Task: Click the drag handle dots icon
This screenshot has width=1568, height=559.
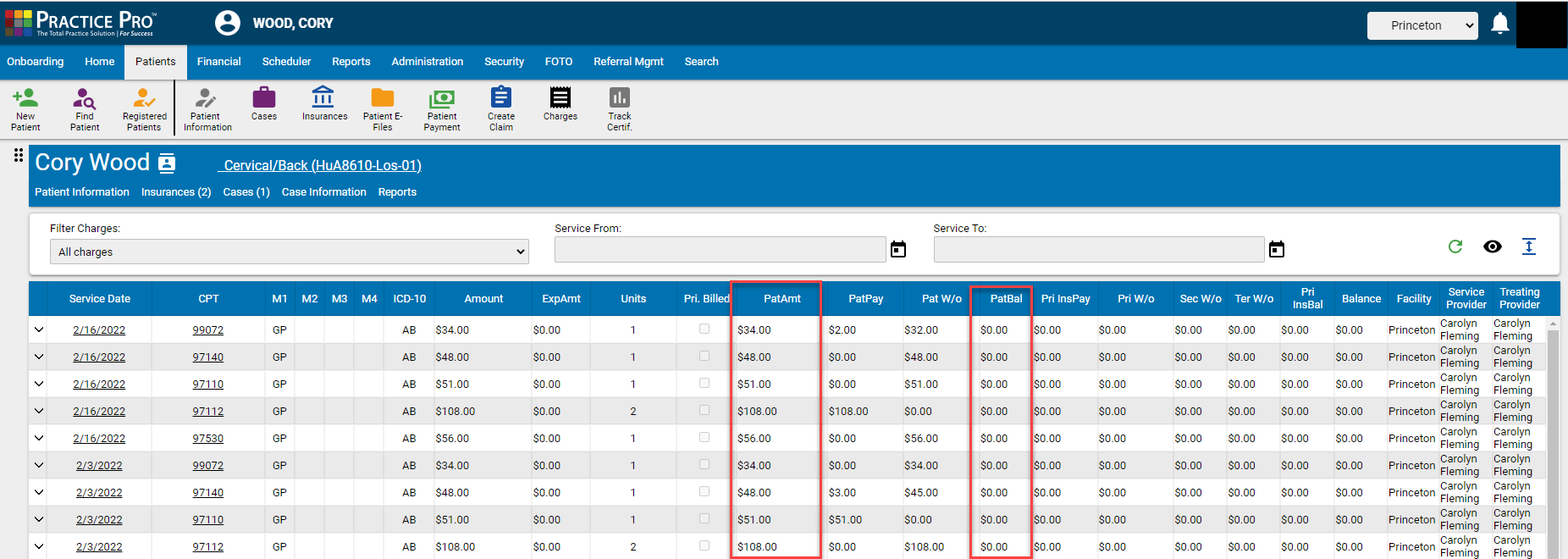Action: point(18,155)
